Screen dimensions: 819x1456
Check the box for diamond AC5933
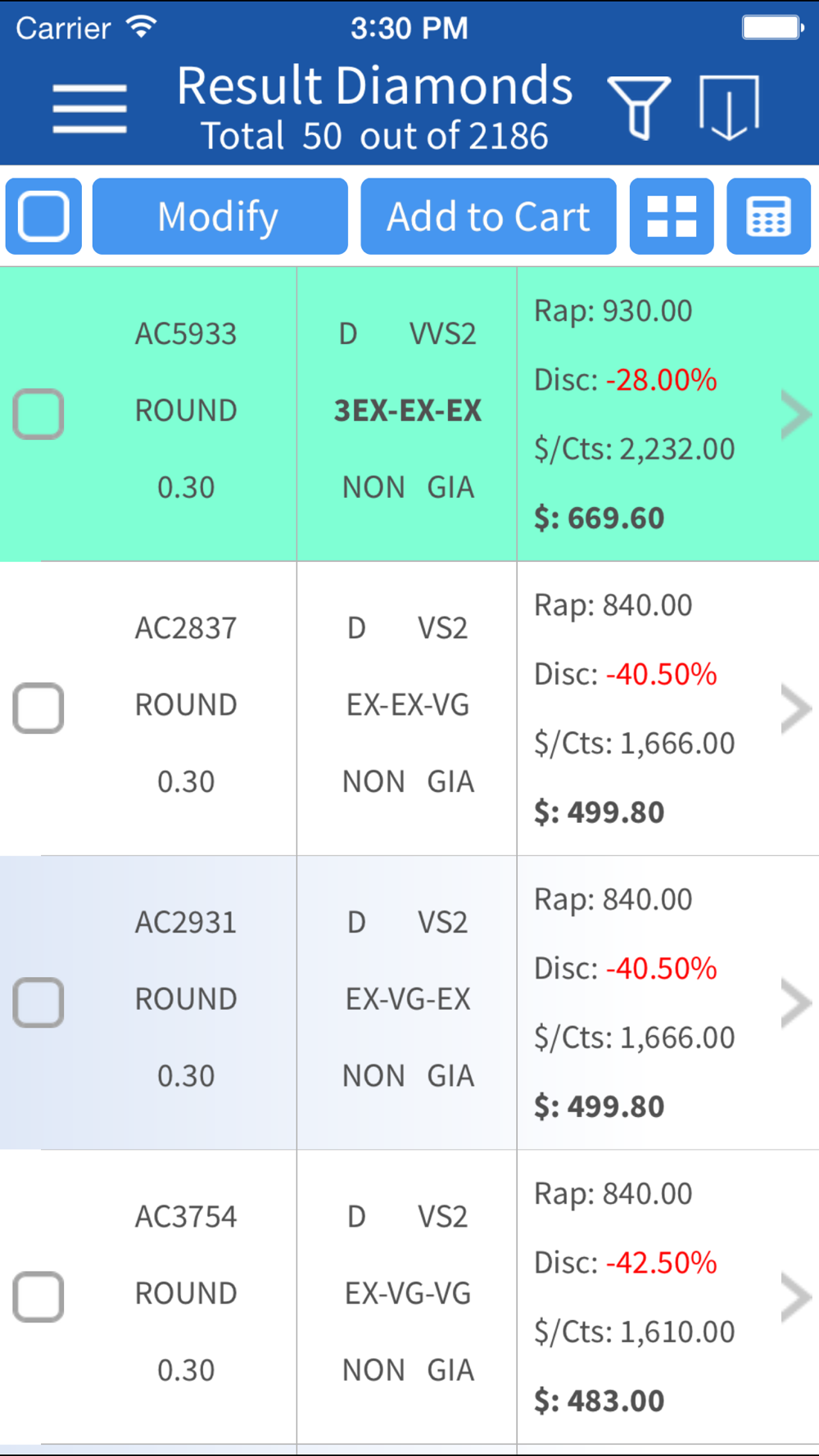[38, 414]
